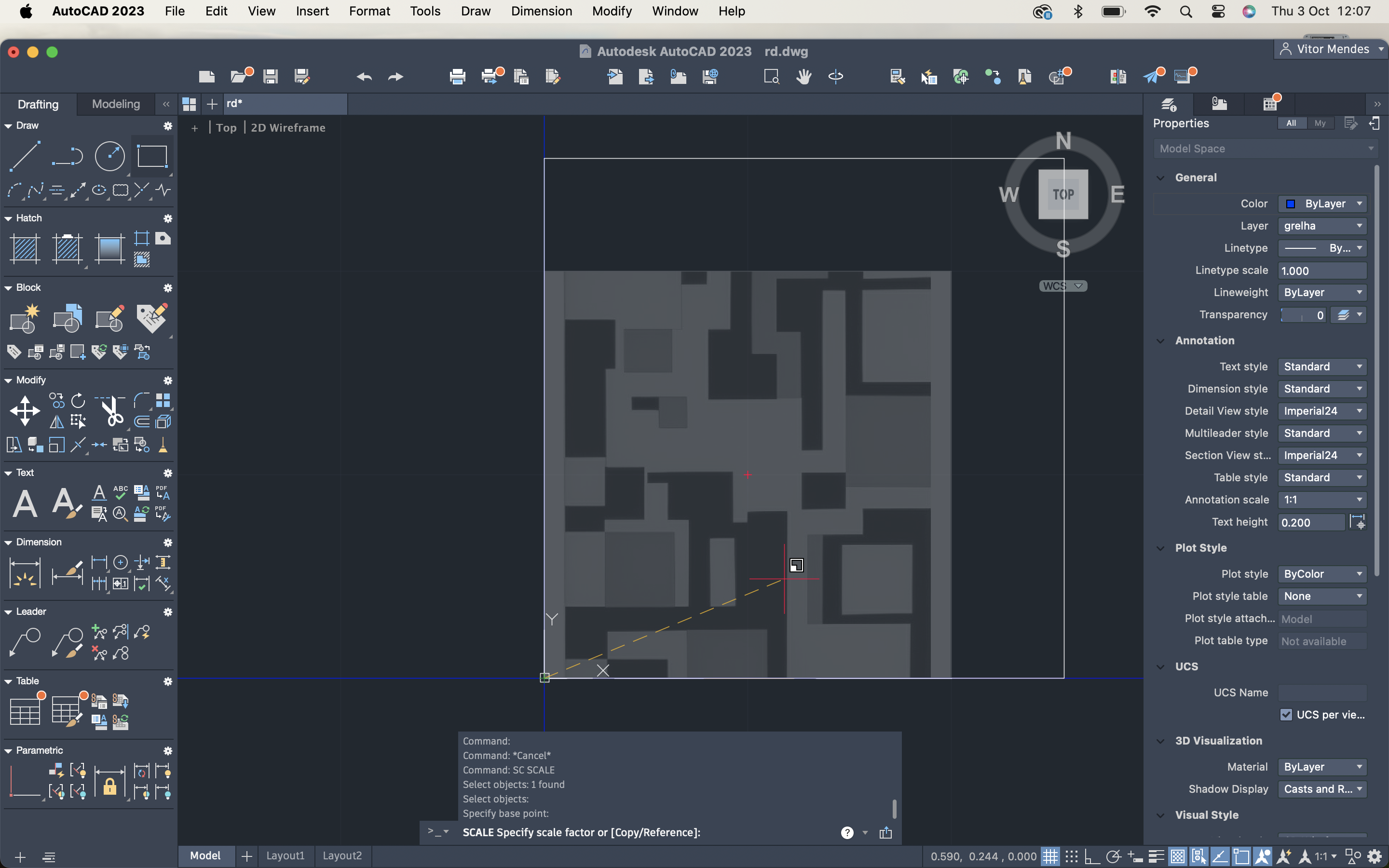1389x868 pixels.
Task: Toggle object snap in status bar
Action: click(1241, 856)
